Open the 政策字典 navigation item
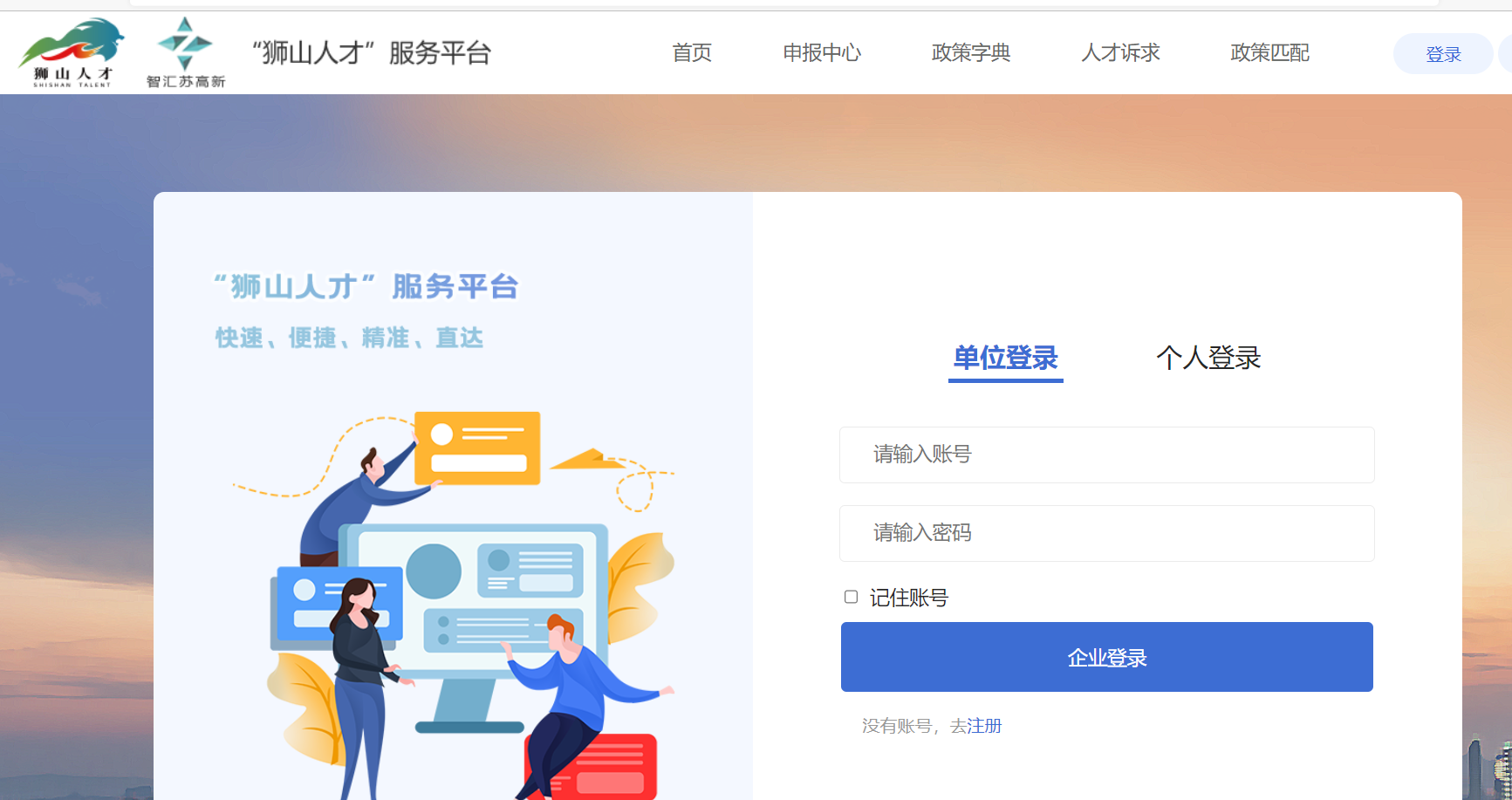This screenshot has height=800, width=1512. pos(971,53)
